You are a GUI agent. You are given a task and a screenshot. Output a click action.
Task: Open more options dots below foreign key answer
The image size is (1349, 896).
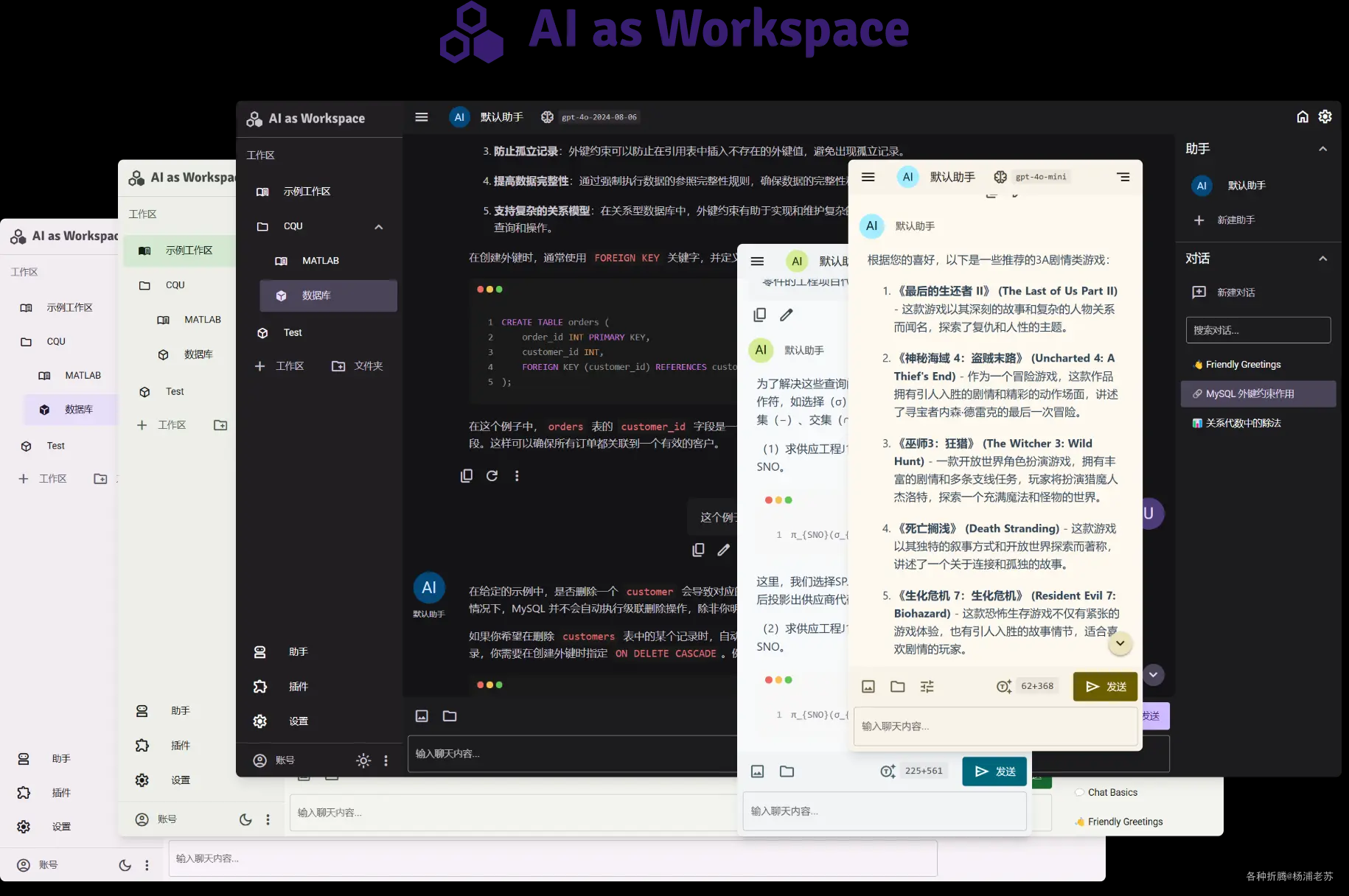point(517,476)
